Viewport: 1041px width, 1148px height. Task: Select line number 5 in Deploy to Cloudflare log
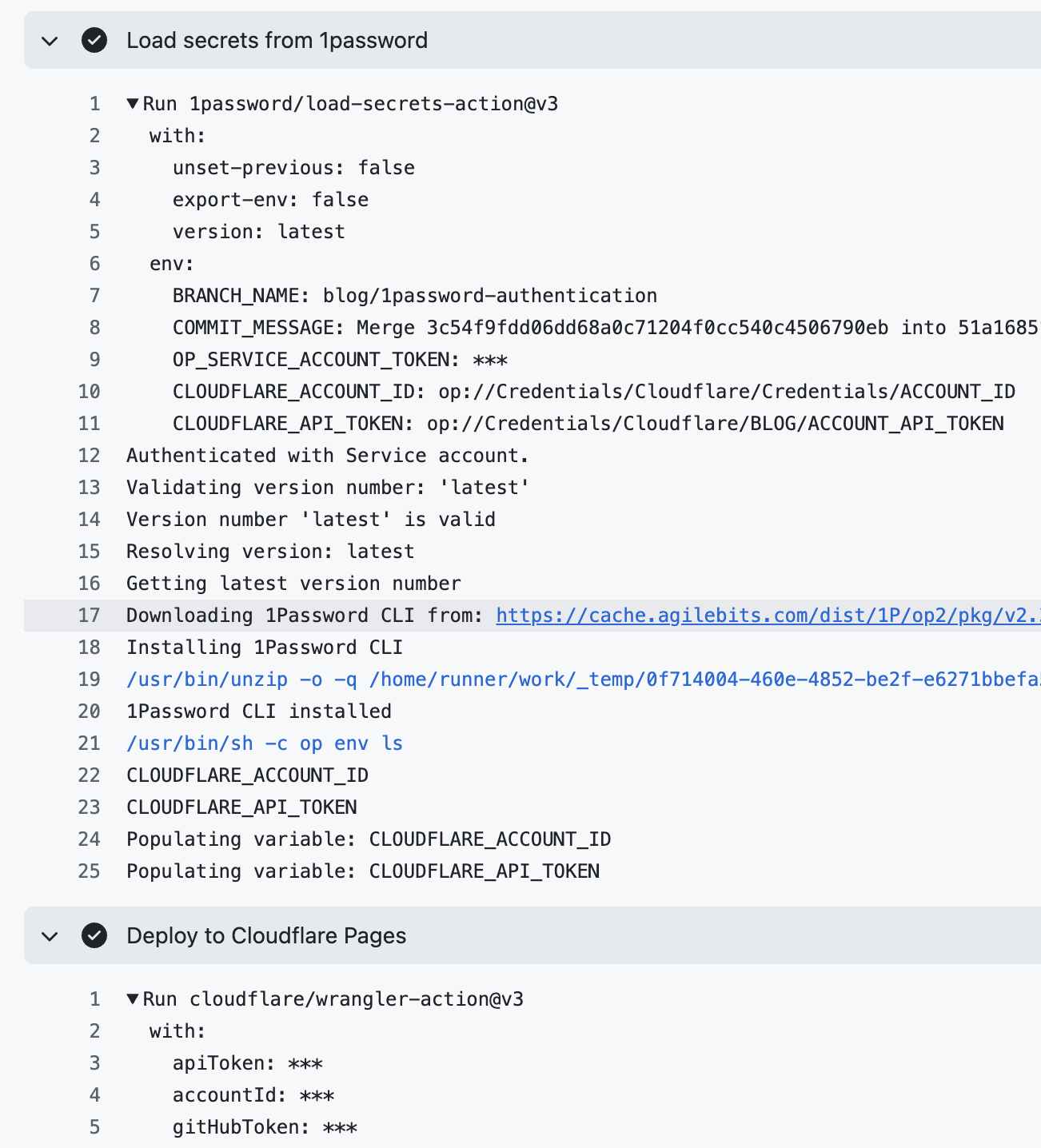(94, 1126)
